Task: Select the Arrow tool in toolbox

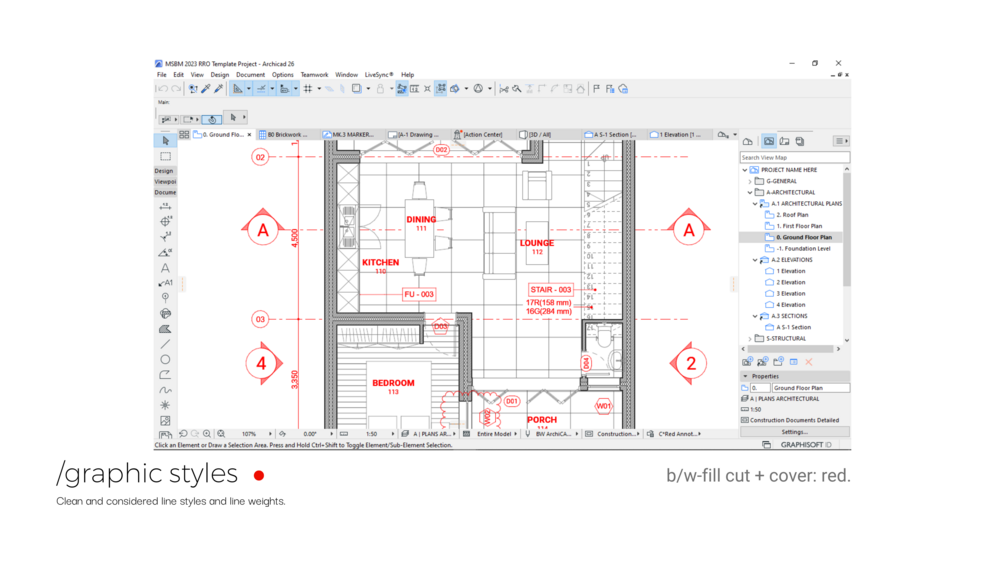Action: coord(165,140)
